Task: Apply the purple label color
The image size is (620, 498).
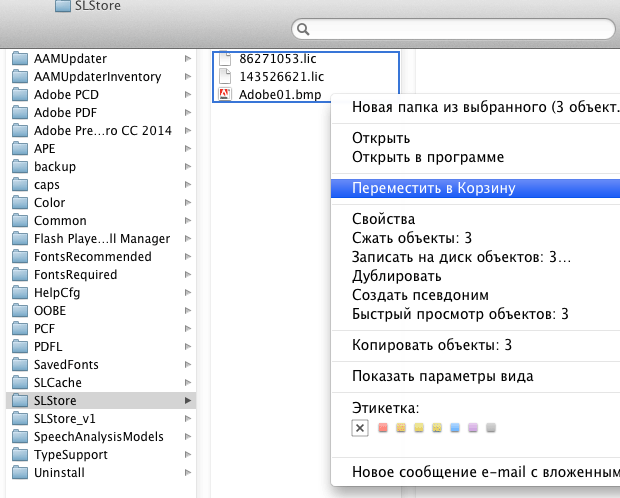Action: (x=473, y=428)
